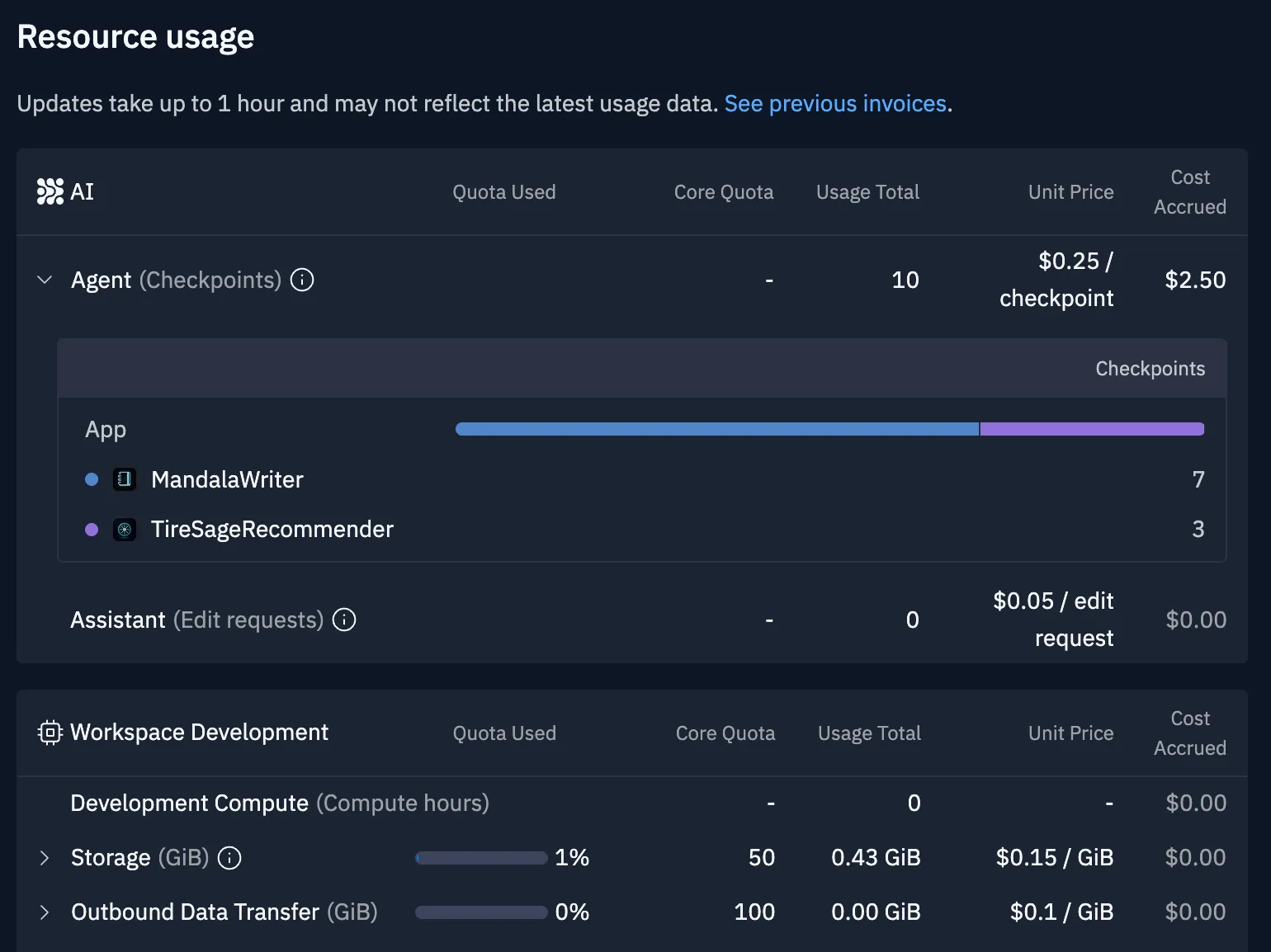Click the Outbound Data Transfer progress bar
Viewport: 1271px width, 952px height.
[481, 912]
